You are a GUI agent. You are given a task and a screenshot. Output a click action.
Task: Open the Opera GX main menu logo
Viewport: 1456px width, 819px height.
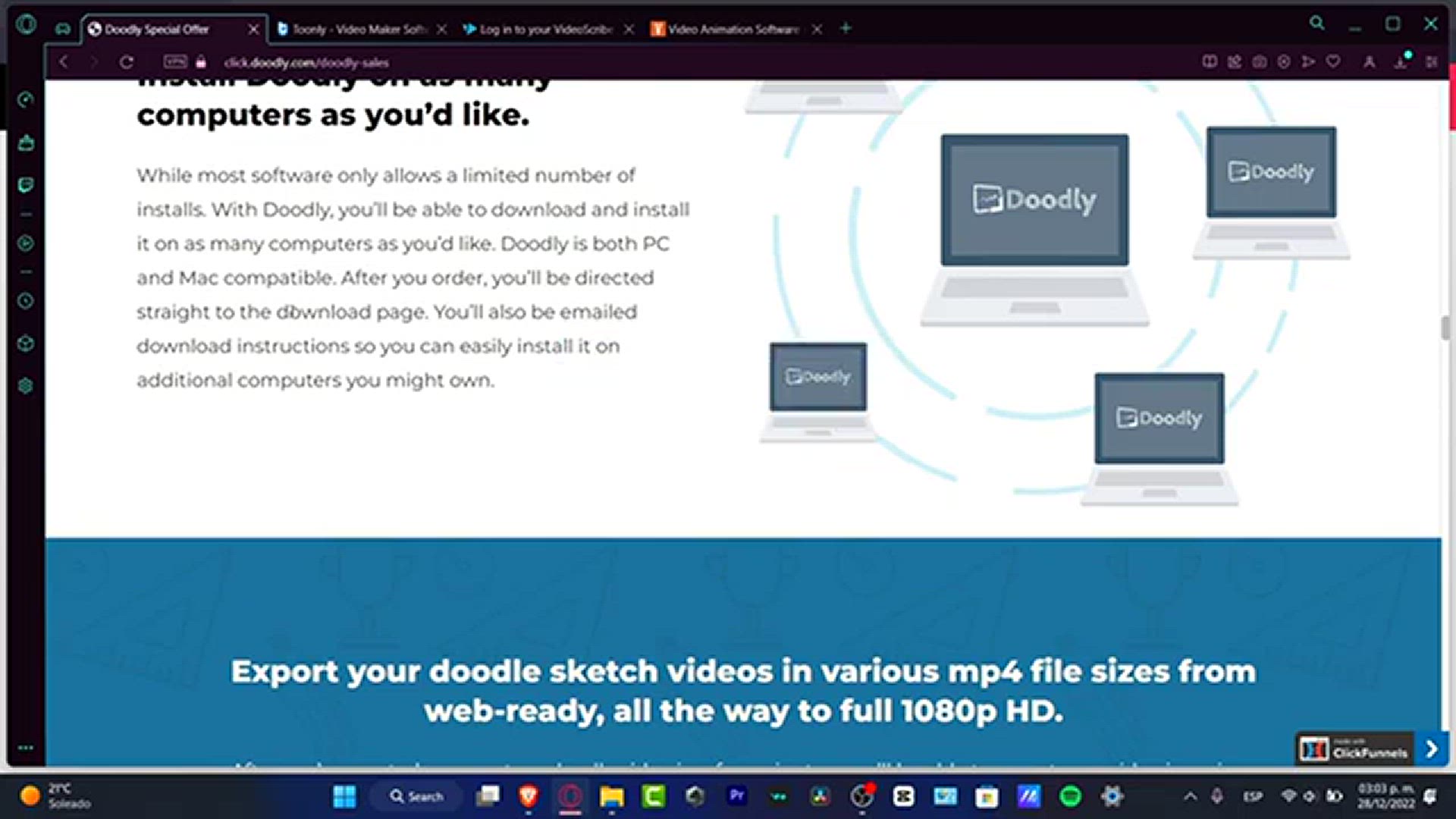tap(26, 24)
